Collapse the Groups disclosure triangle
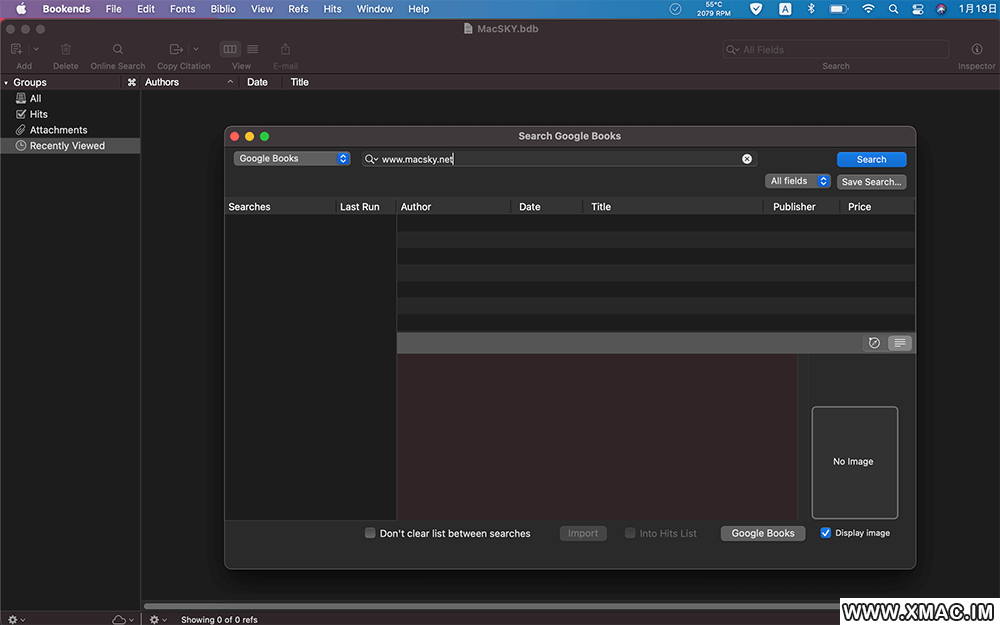 pyautogui.click(x=6, y=83)
